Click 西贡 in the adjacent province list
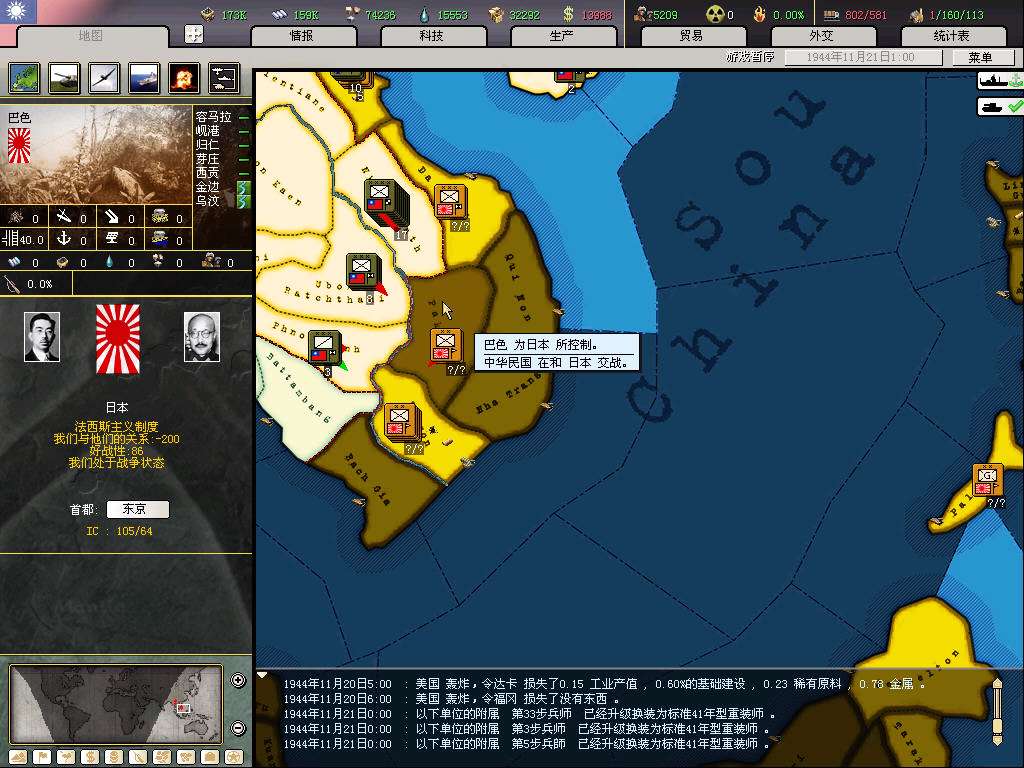Image resolution: width=1024 pixels, height=768 pixels. click(x=208, y=172)
